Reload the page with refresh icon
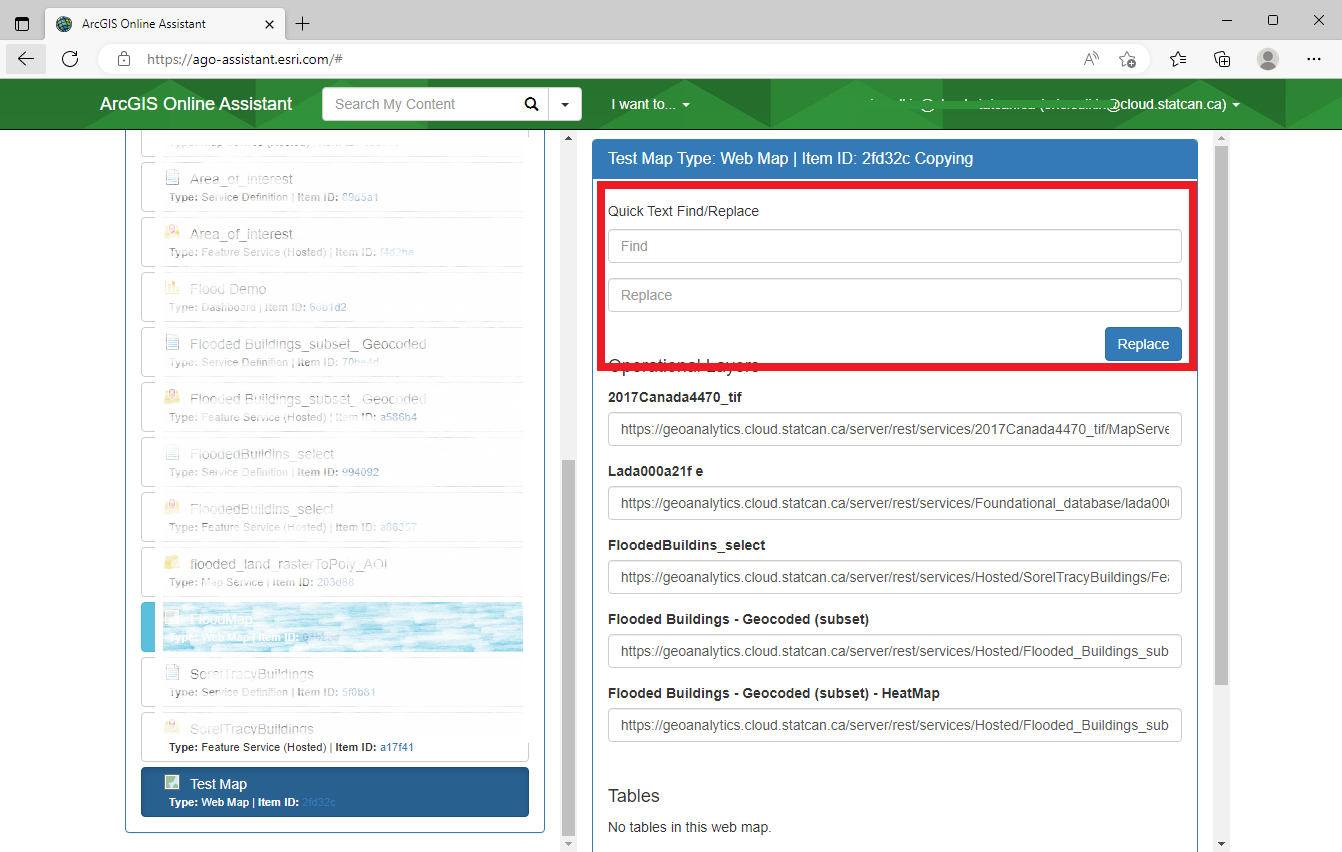This screenshot has height=852, width=1342. 70,59
